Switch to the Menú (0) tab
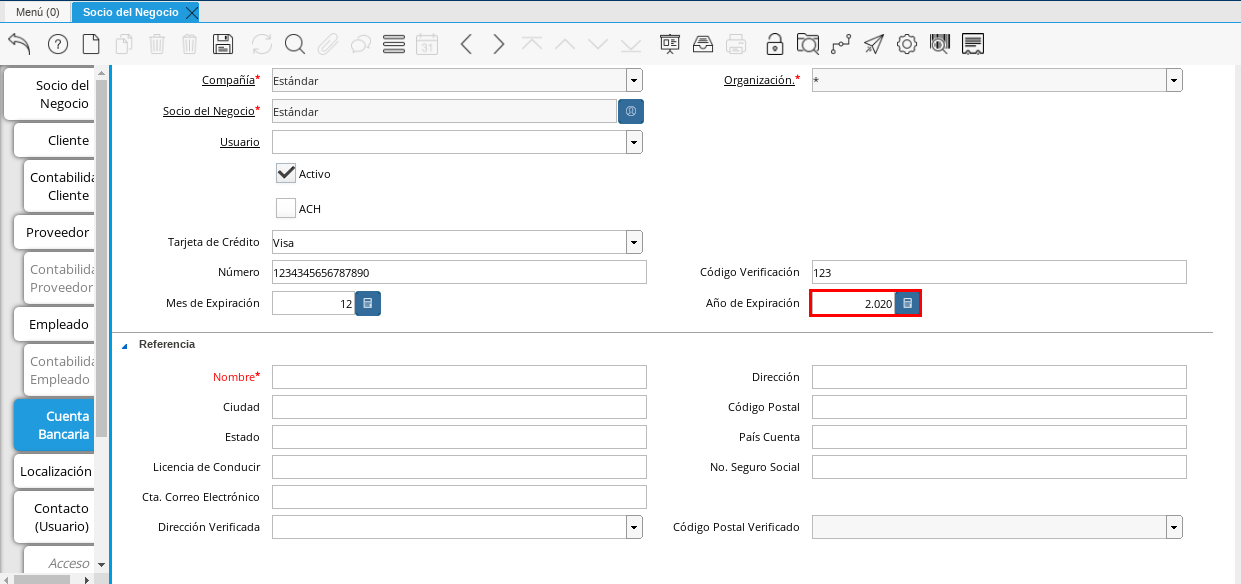 37,12
